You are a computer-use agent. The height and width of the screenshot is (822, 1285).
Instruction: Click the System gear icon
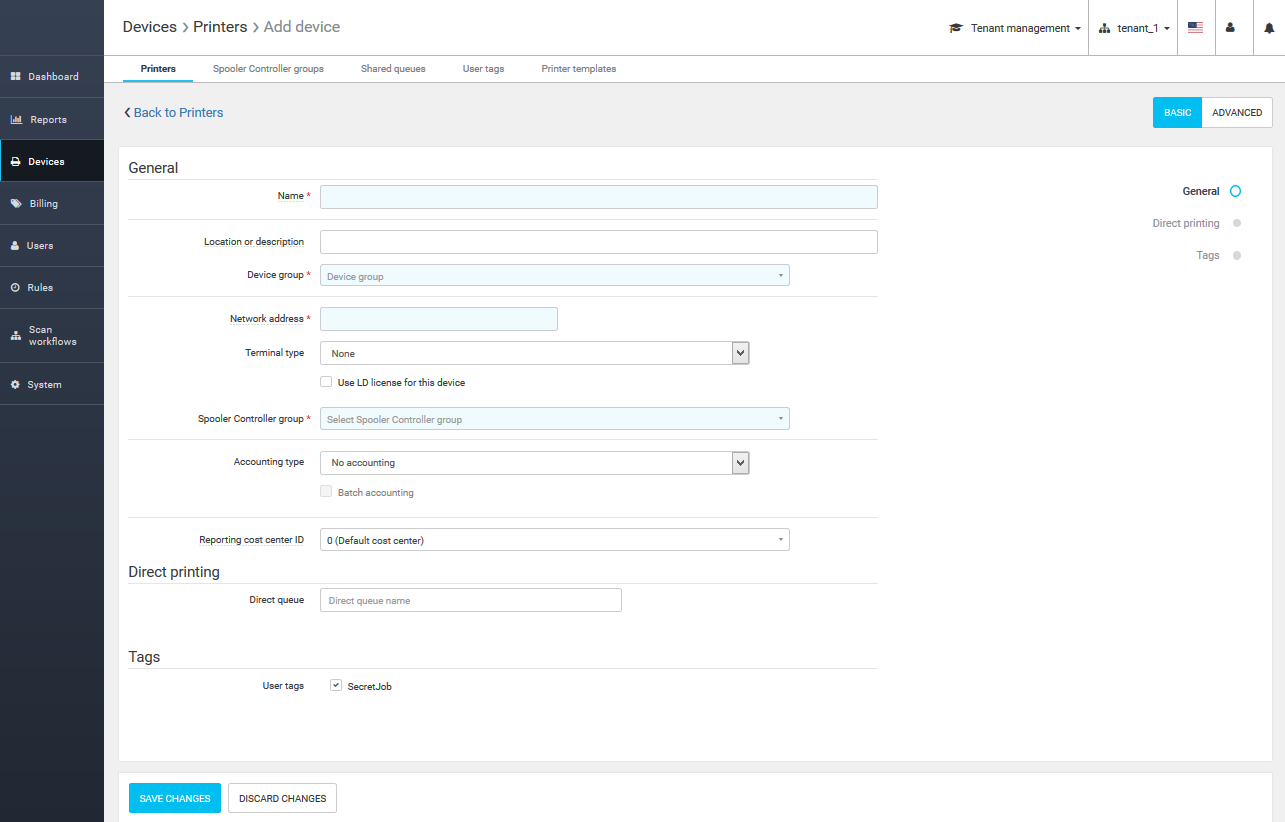(x=16, y=385)
